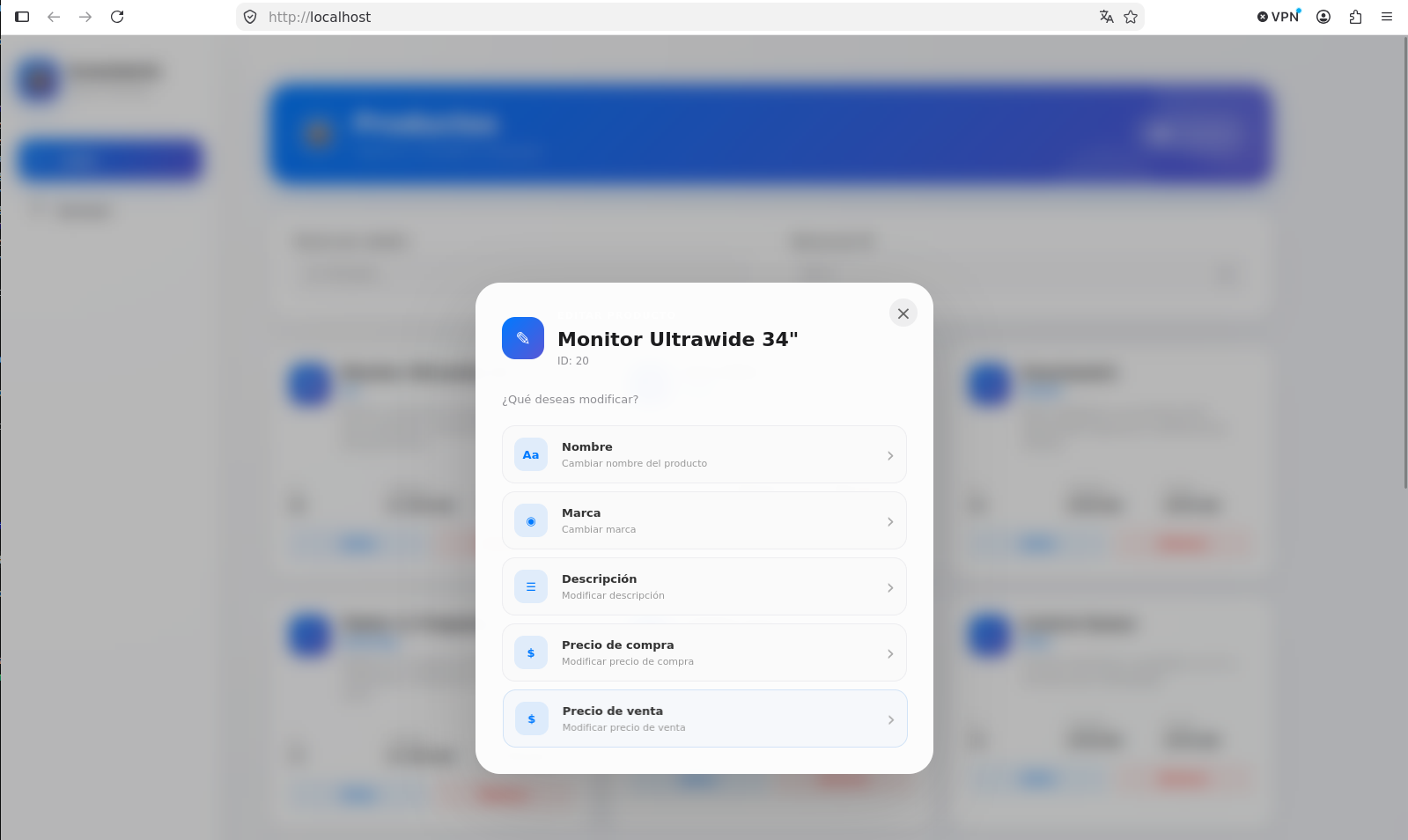
Task: Expand the Precio de venta chevron
Action: tap(891, 719)
